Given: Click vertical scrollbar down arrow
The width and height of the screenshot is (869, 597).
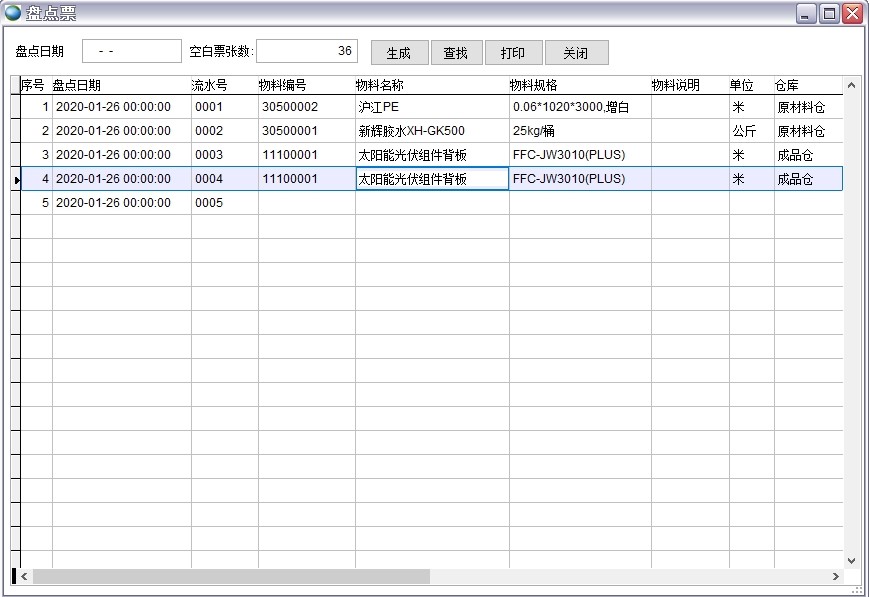Looking at the screenshot, I should tap(851, 560).
